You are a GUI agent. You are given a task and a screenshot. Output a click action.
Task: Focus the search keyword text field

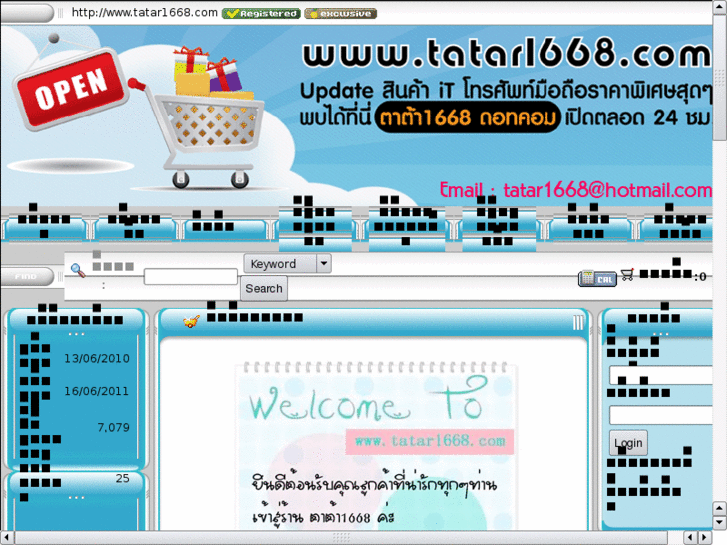(x=191, y=277)
